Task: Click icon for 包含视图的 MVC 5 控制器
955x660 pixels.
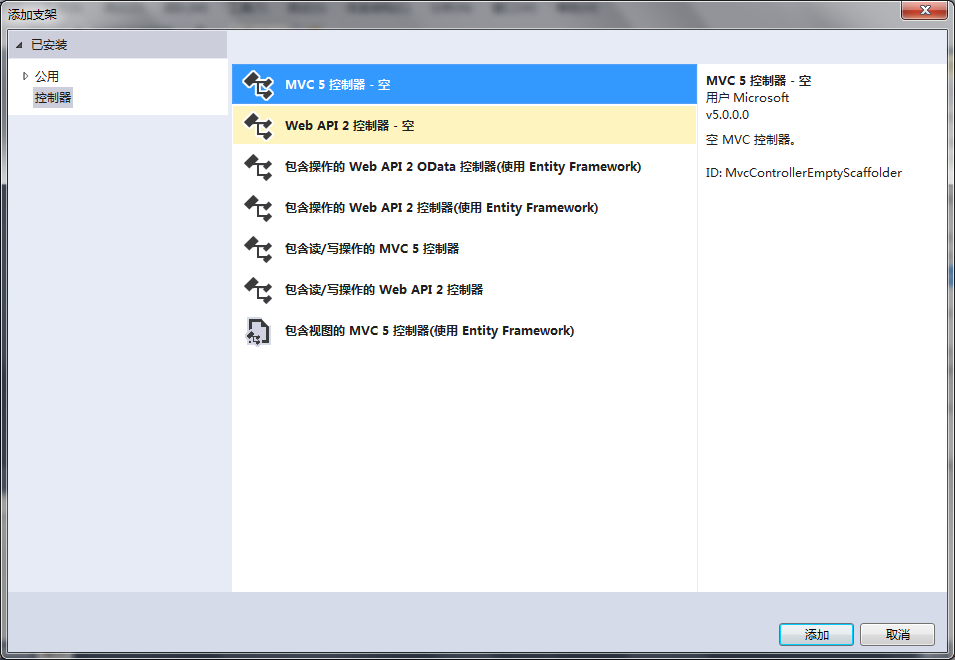Action: click(x=258, y=331)
